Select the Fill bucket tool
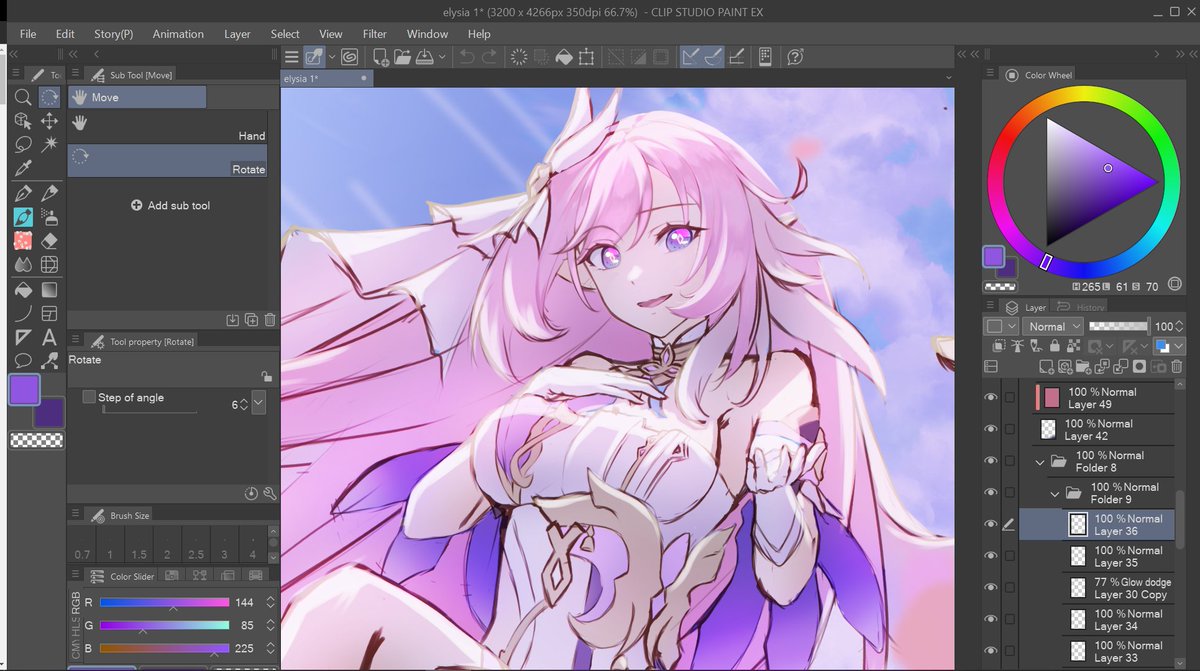 click(x=22, y=290)
